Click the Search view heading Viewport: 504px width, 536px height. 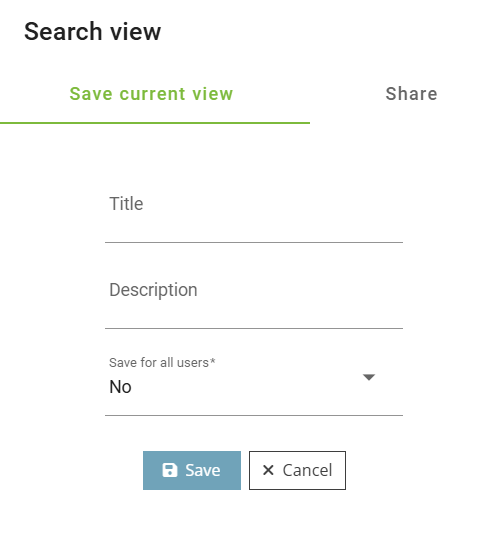[92, 31]
